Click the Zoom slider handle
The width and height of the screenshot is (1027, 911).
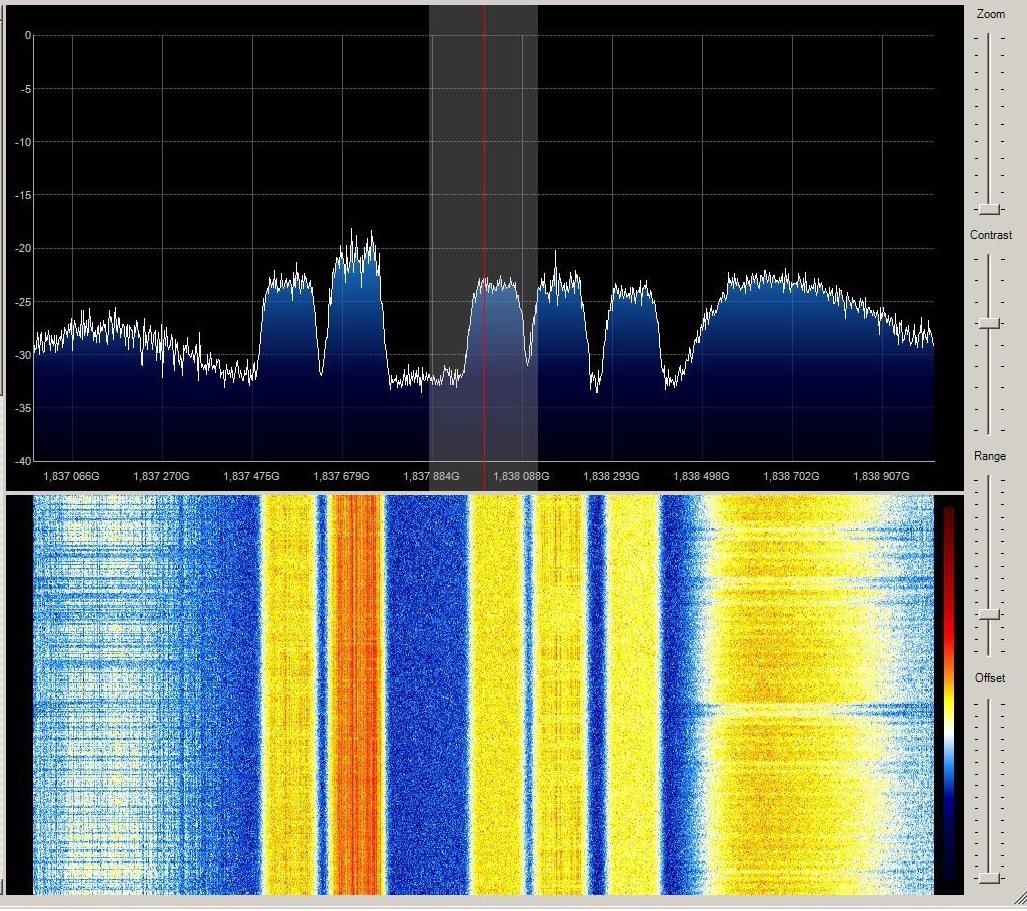click(x=989, y=208)
